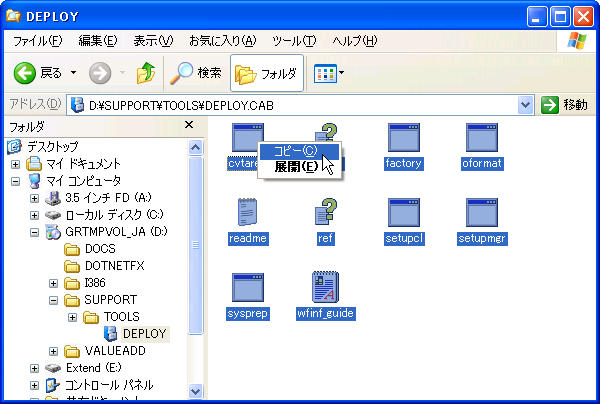
Task: Open the Search magnifier tool
Action: (x=196, y=73)
